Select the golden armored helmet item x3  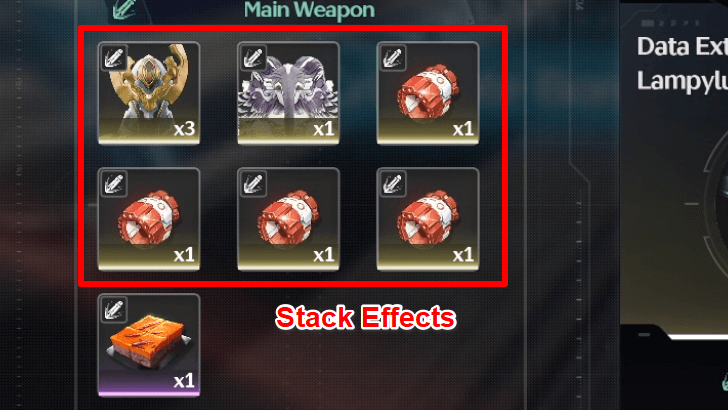point(149,93)
